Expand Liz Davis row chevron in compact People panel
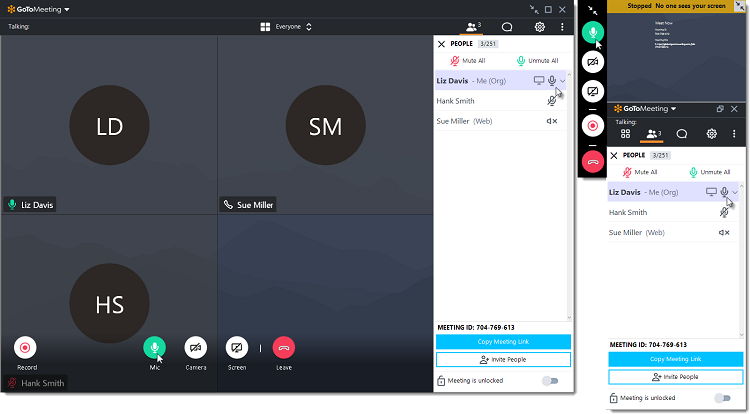 (735, 192)
